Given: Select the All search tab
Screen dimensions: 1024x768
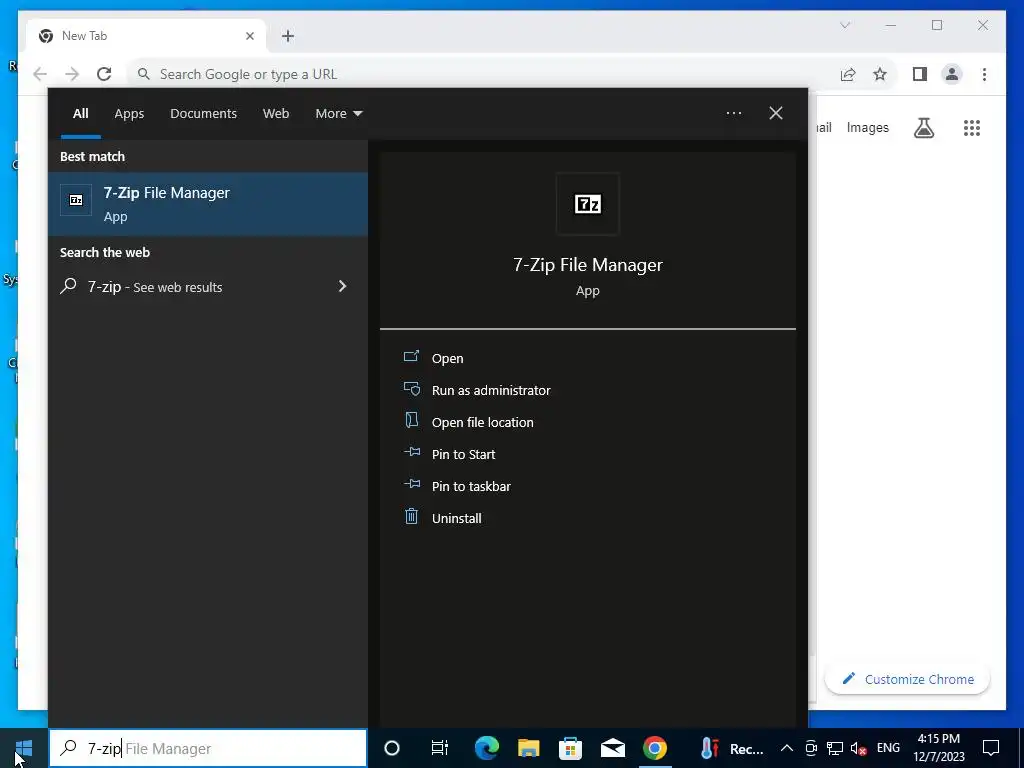Looking at the screenshot, I should click(x=80, y=114).
